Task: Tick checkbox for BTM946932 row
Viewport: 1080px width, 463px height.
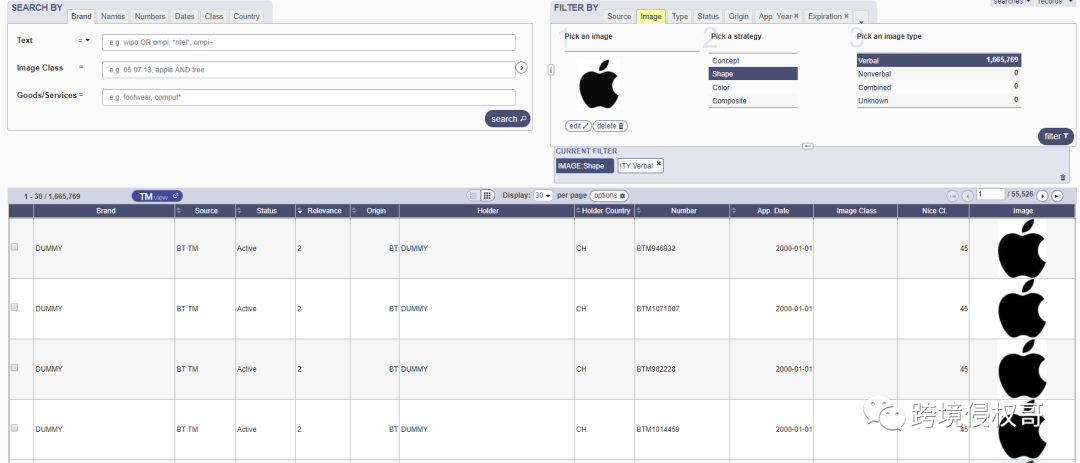Action: point(14,247)
